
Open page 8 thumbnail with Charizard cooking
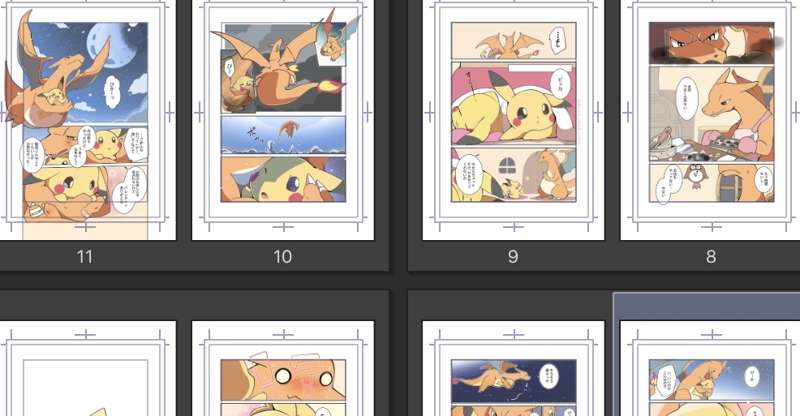(x=710, y=120)
